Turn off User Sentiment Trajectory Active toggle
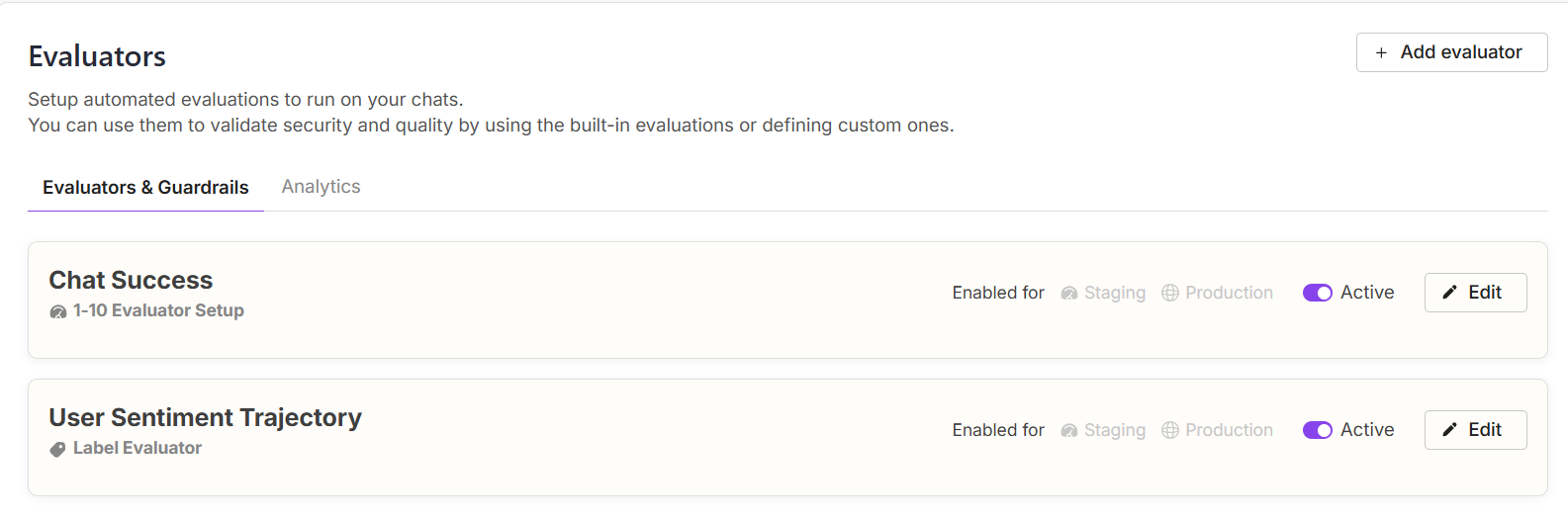The image size is (1568, 520). coord(1318,430)
